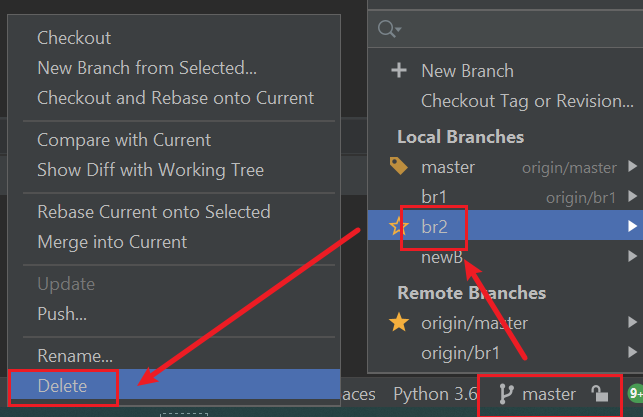Select Checkout and Rebase onto Current

tap(176, 98)
